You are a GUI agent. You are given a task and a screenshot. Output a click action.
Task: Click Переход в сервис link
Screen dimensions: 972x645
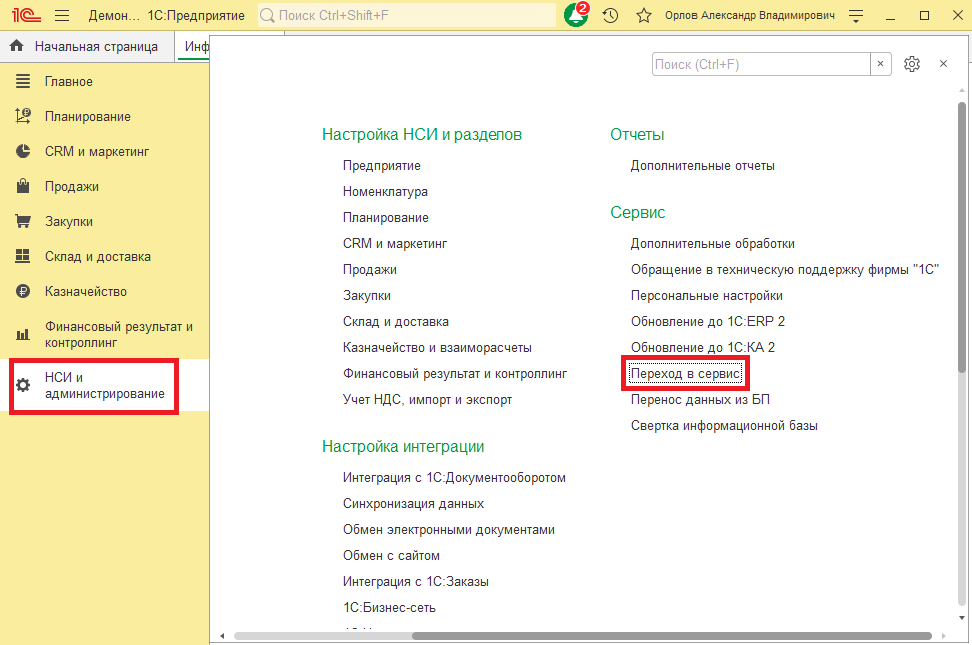(686, 374)
